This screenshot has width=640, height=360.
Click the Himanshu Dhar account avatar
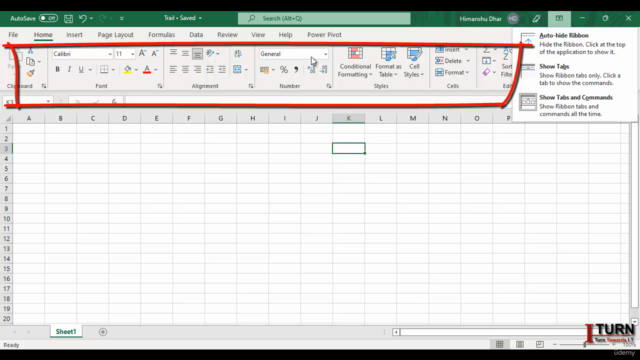tap(513, 18)
